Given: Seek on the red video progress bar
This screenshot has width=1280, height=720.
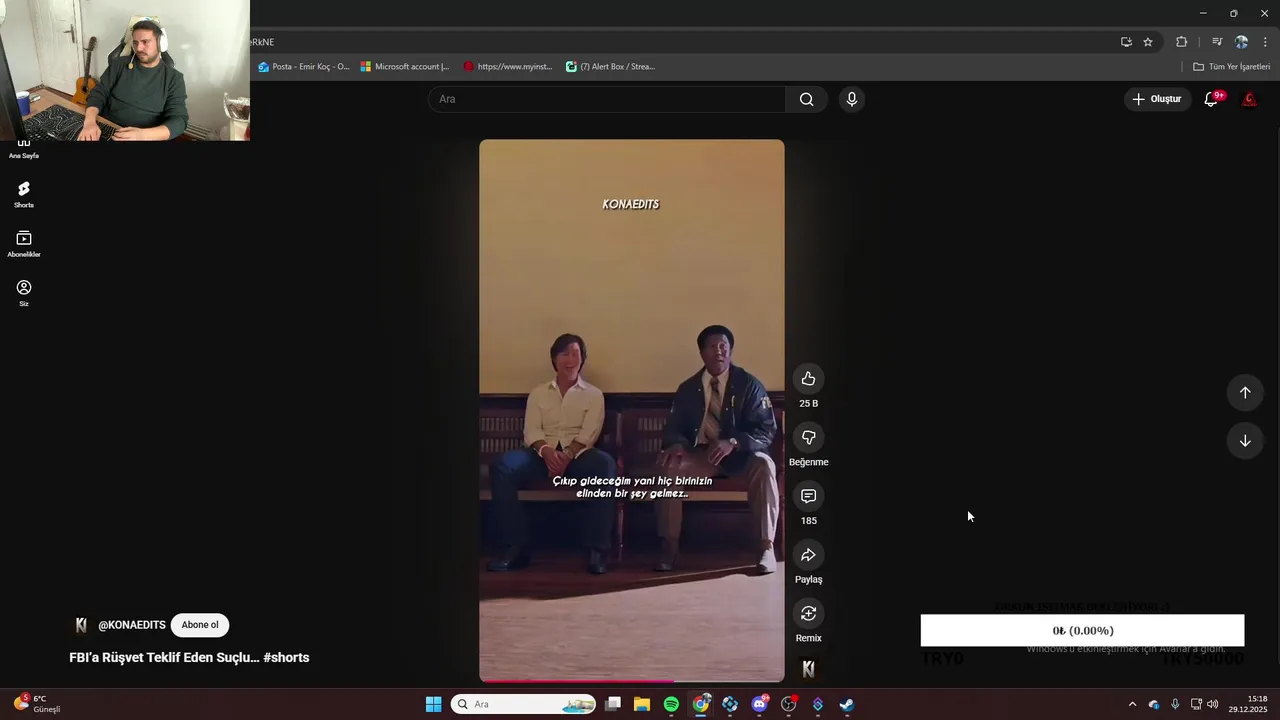Looking at the screenshot, I should click(x=632, y=681).
